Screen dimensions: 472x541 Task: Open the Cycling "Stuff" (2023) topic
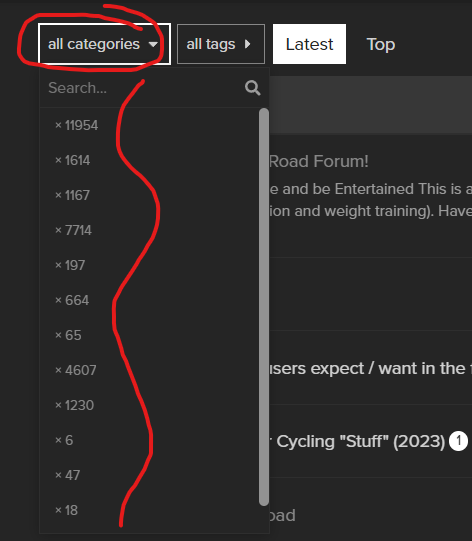tap(357, 441)
